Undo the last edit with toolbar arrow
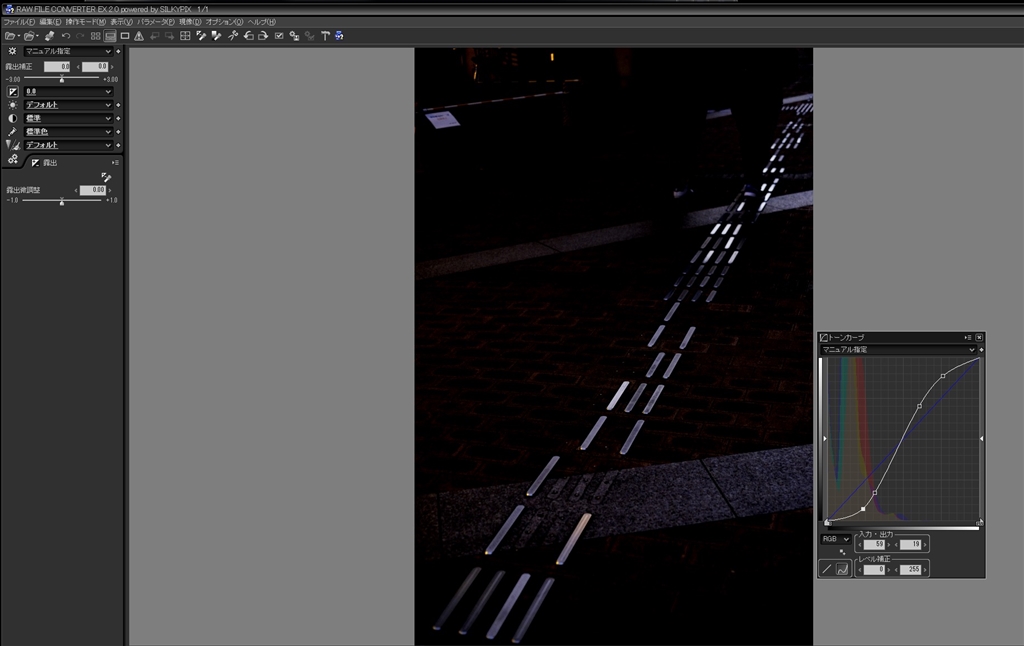The height and width of the screenshot is (646, 1024). point(65,36)
